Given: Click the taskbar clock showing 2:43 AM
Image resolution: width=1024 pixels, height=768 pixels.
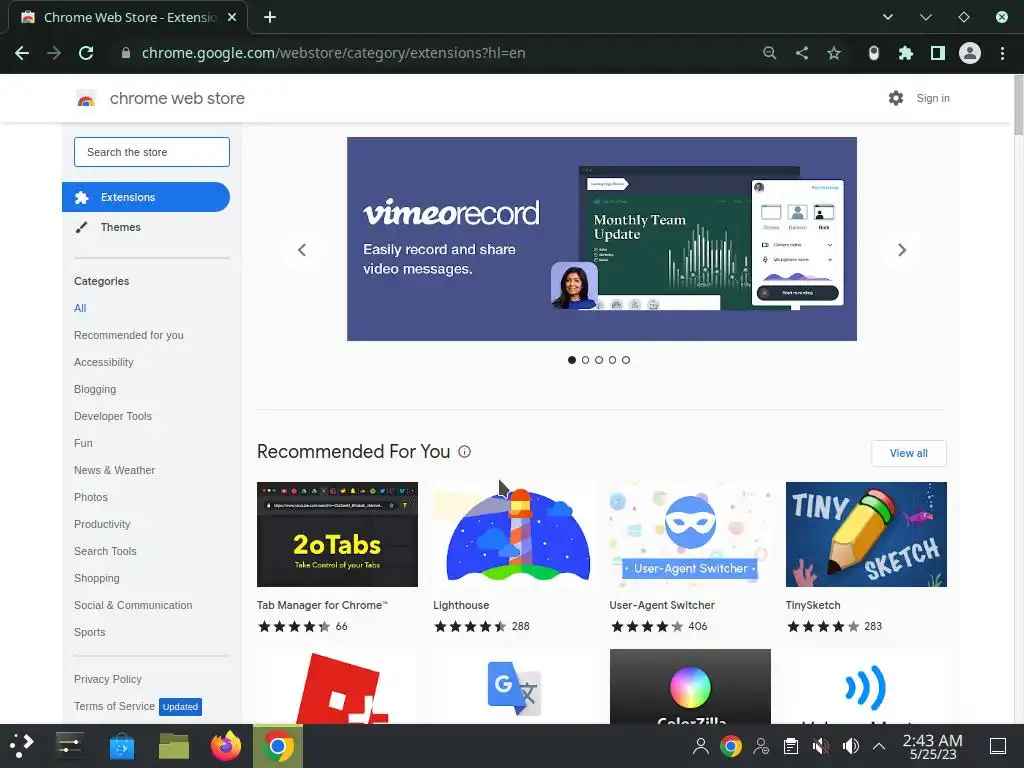Looking at the screenshot, I should (933, 746).
